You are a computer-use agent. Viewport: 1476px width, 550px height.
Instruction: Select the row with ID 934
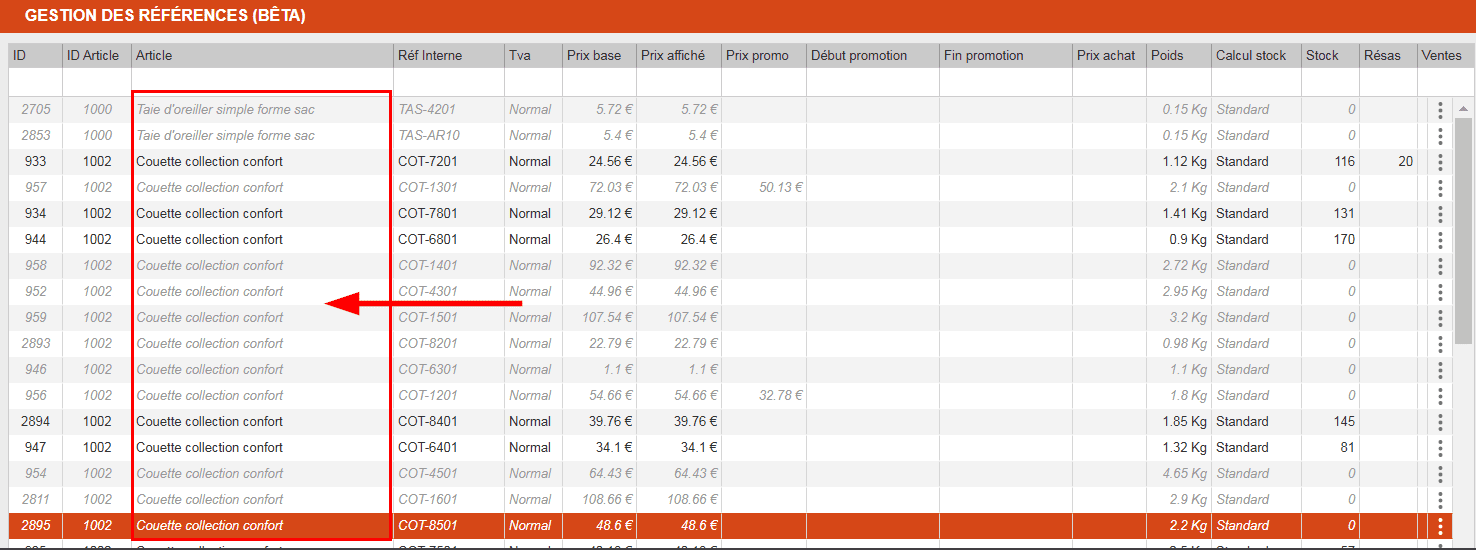point(35,213)
